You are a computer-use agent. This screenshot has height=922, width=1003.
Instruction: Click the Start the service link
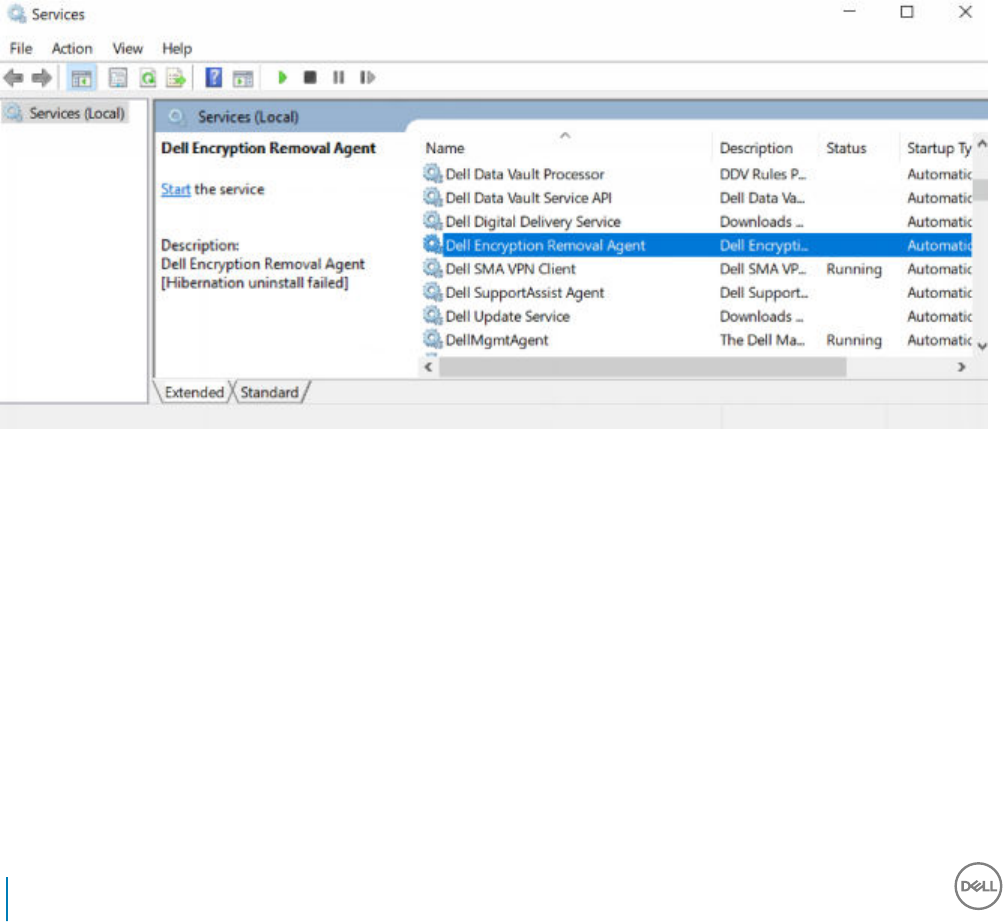pos(175,189)
